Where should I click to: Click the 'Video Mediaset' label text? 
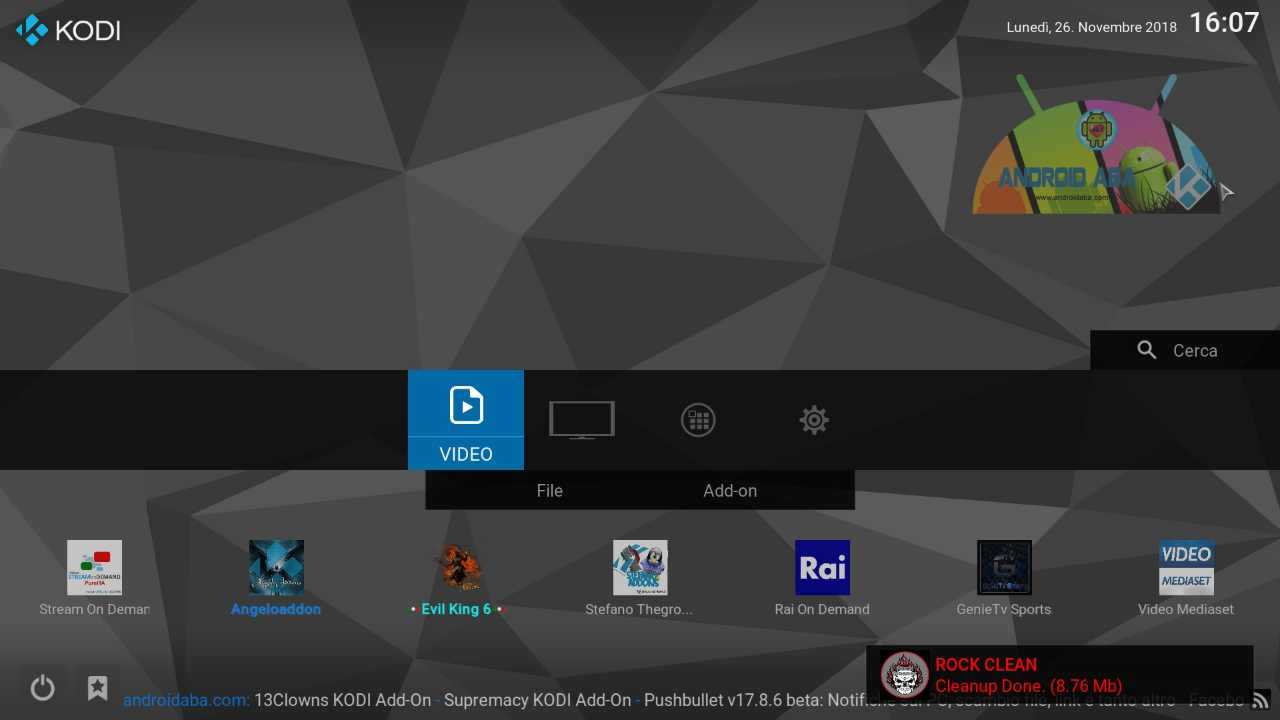pos(1186,609)
